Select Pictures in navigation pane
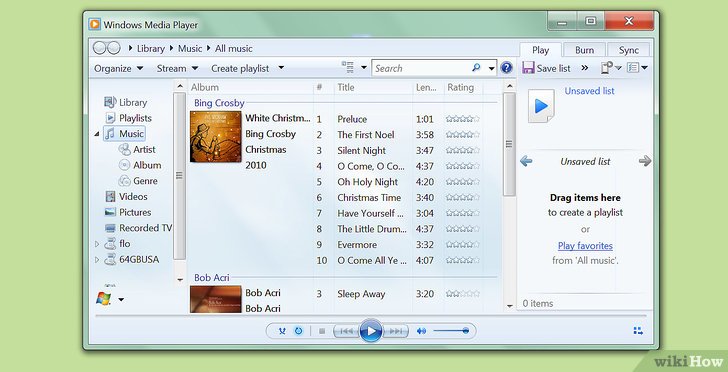Screen dimensions: 728x372 click(x=128, y=212)
